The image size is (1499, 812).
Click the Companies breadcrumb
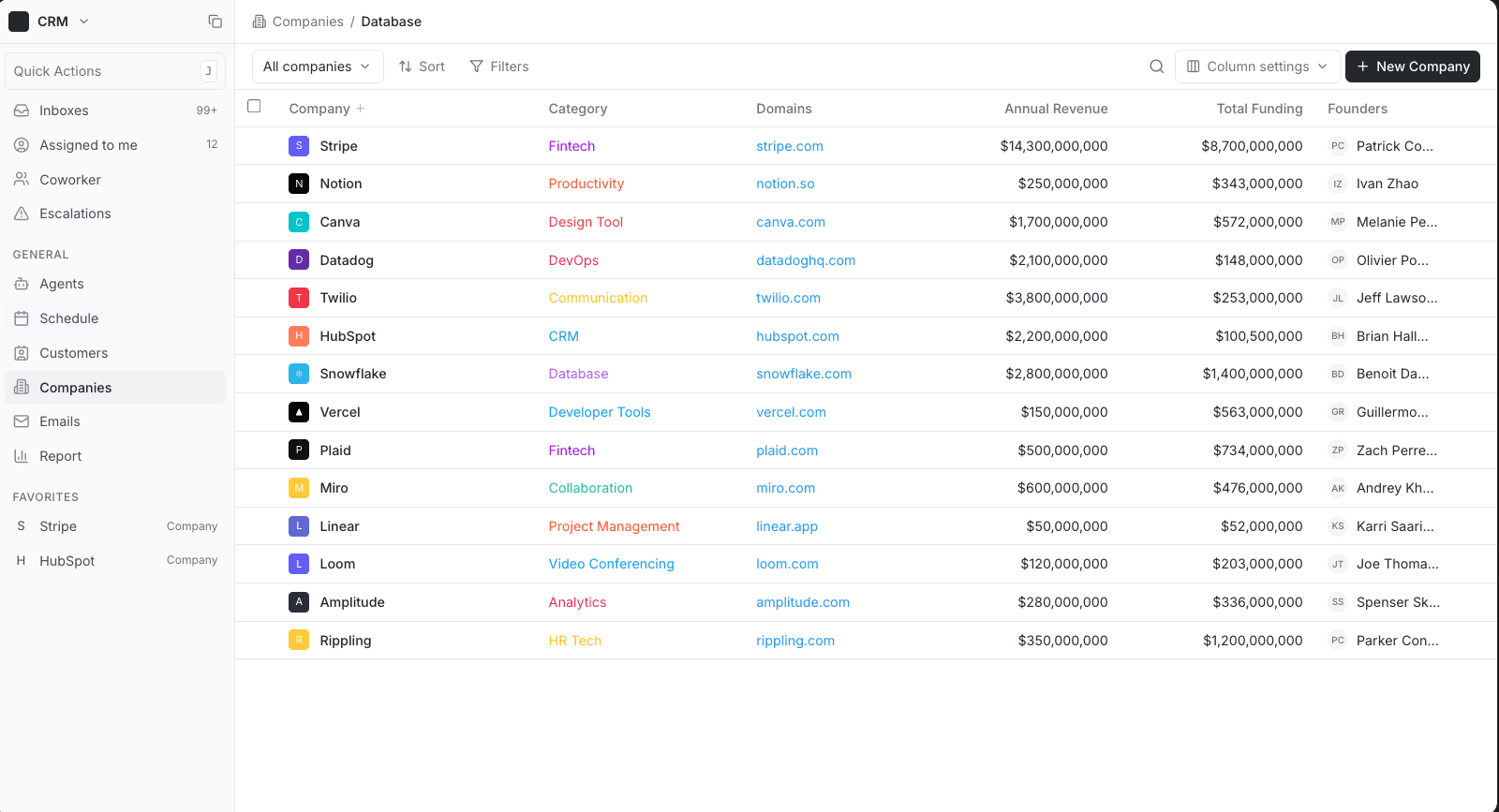(307, 22)
